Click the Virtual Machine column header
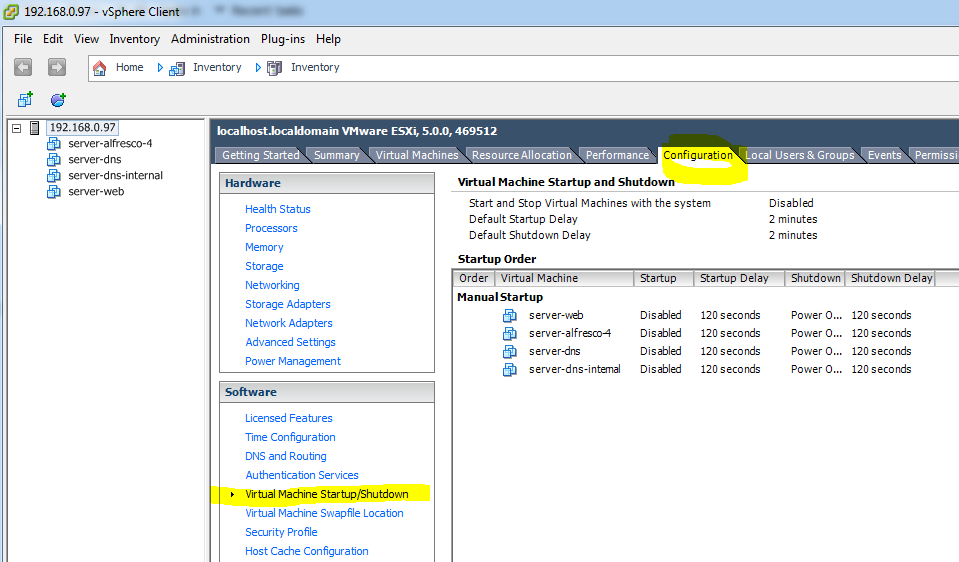Screen dimensions: 959x562 click(x=564, y=278)
